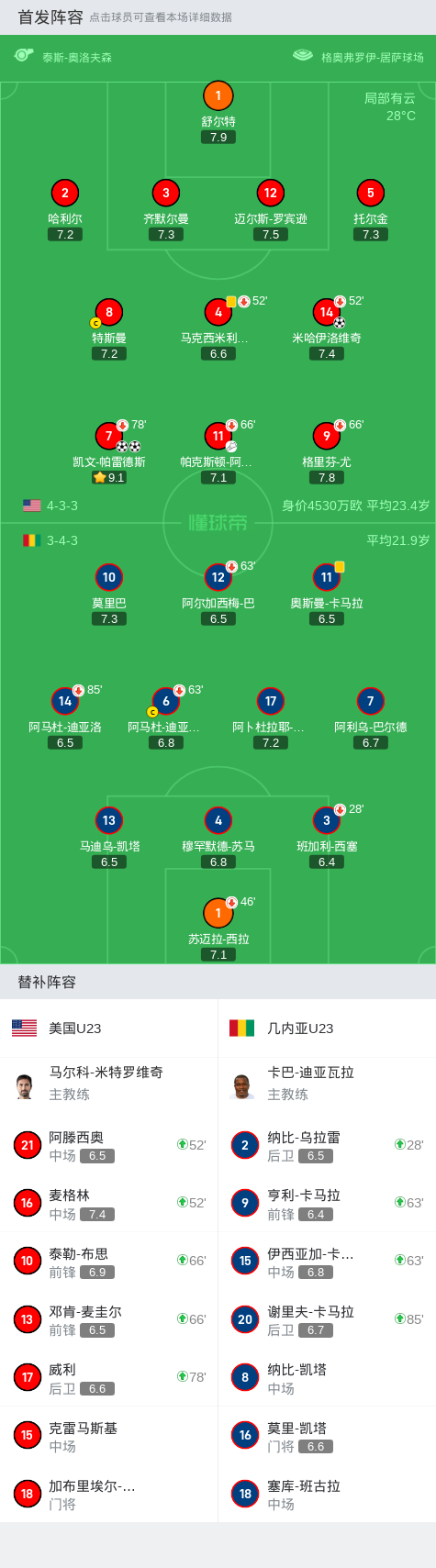Click the referee whistle icon
This screenshot has width=436, height=1568.
point(24,55)
